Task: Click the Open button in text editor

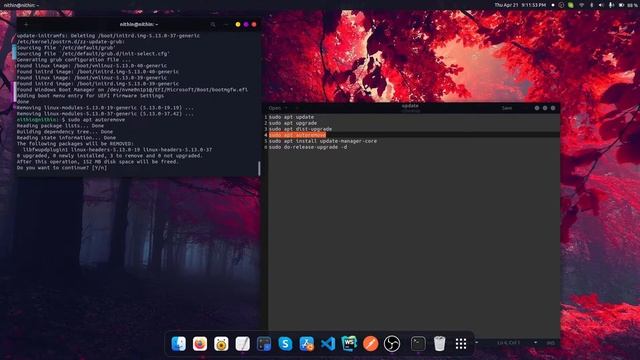Action: coord(275,108)
